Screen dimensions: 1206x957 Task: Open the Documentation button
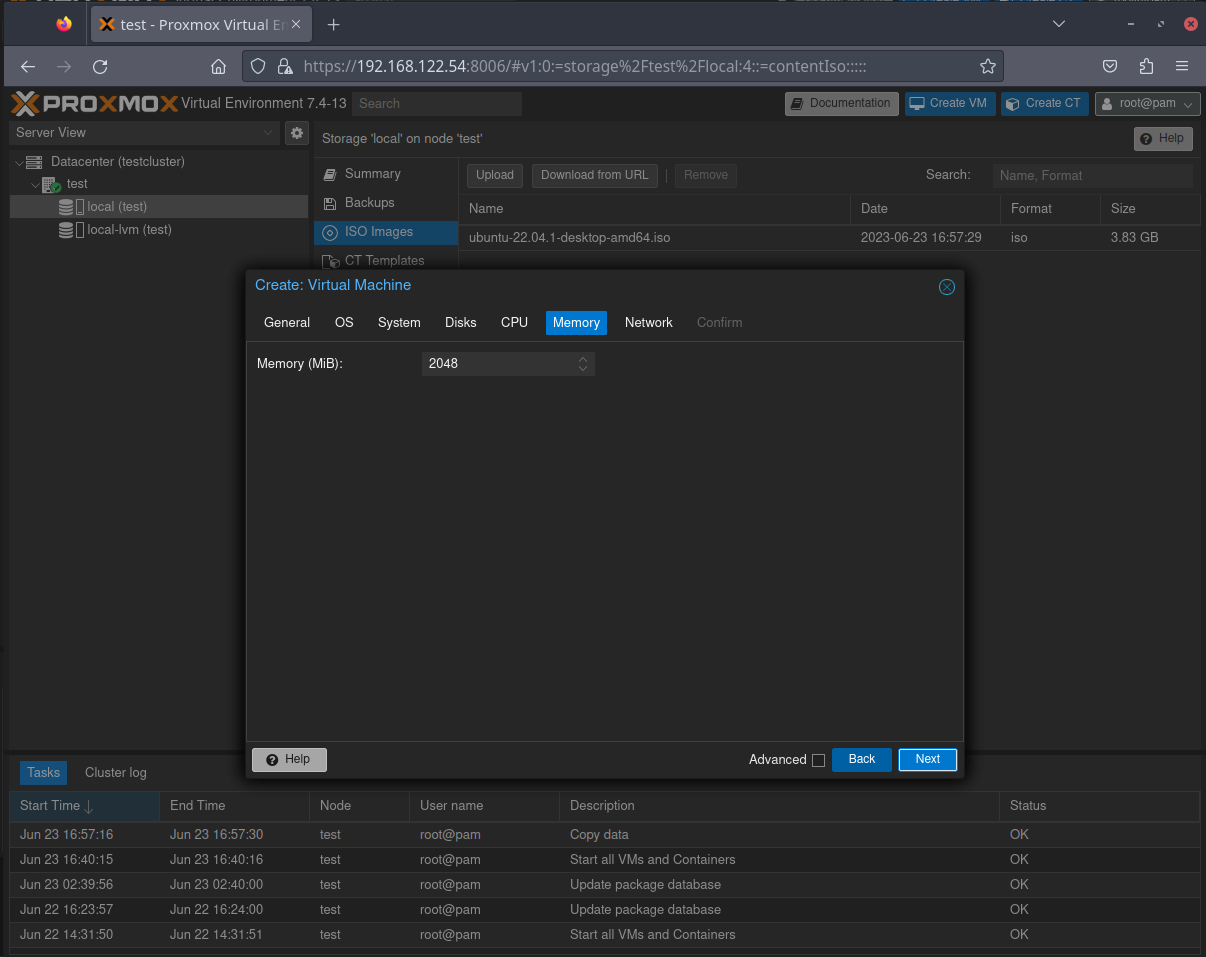(x=840, y=103)
